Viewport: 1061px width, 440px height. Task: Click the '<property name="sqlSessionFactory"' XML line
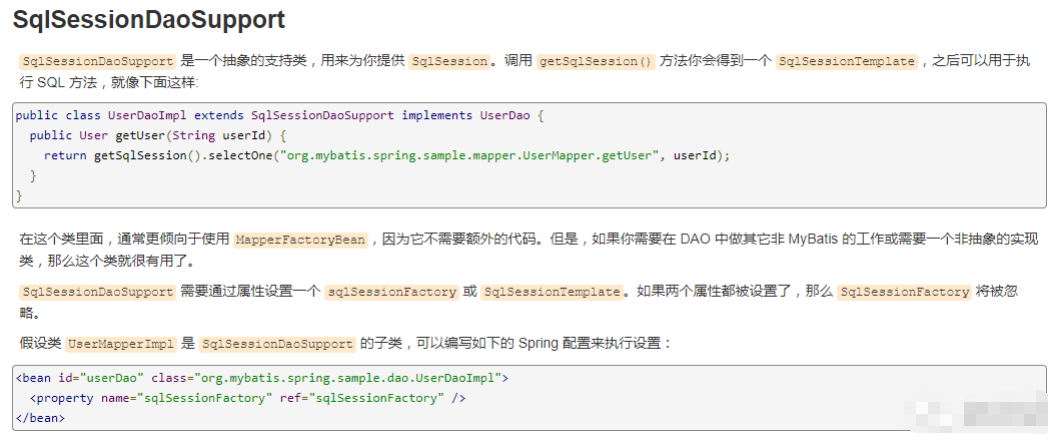(248, 398)
